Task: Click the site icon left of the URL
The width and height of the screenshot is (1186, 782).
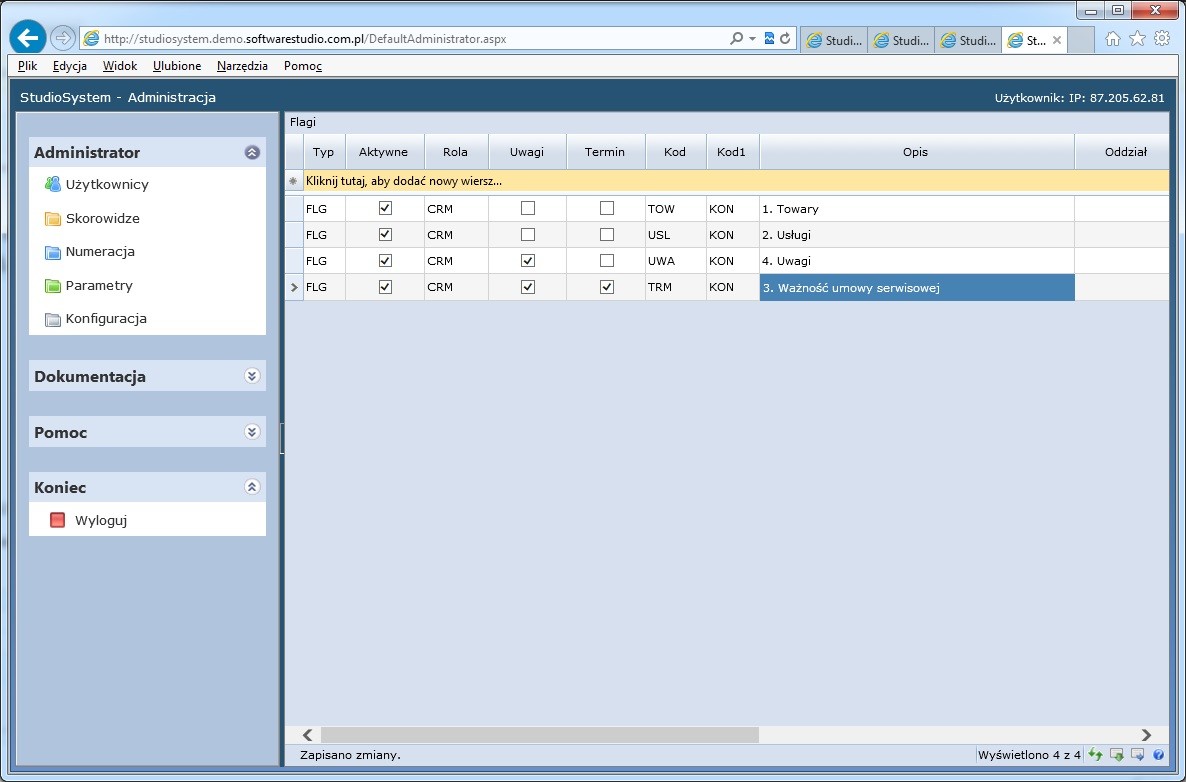Action: coord(92,39)
